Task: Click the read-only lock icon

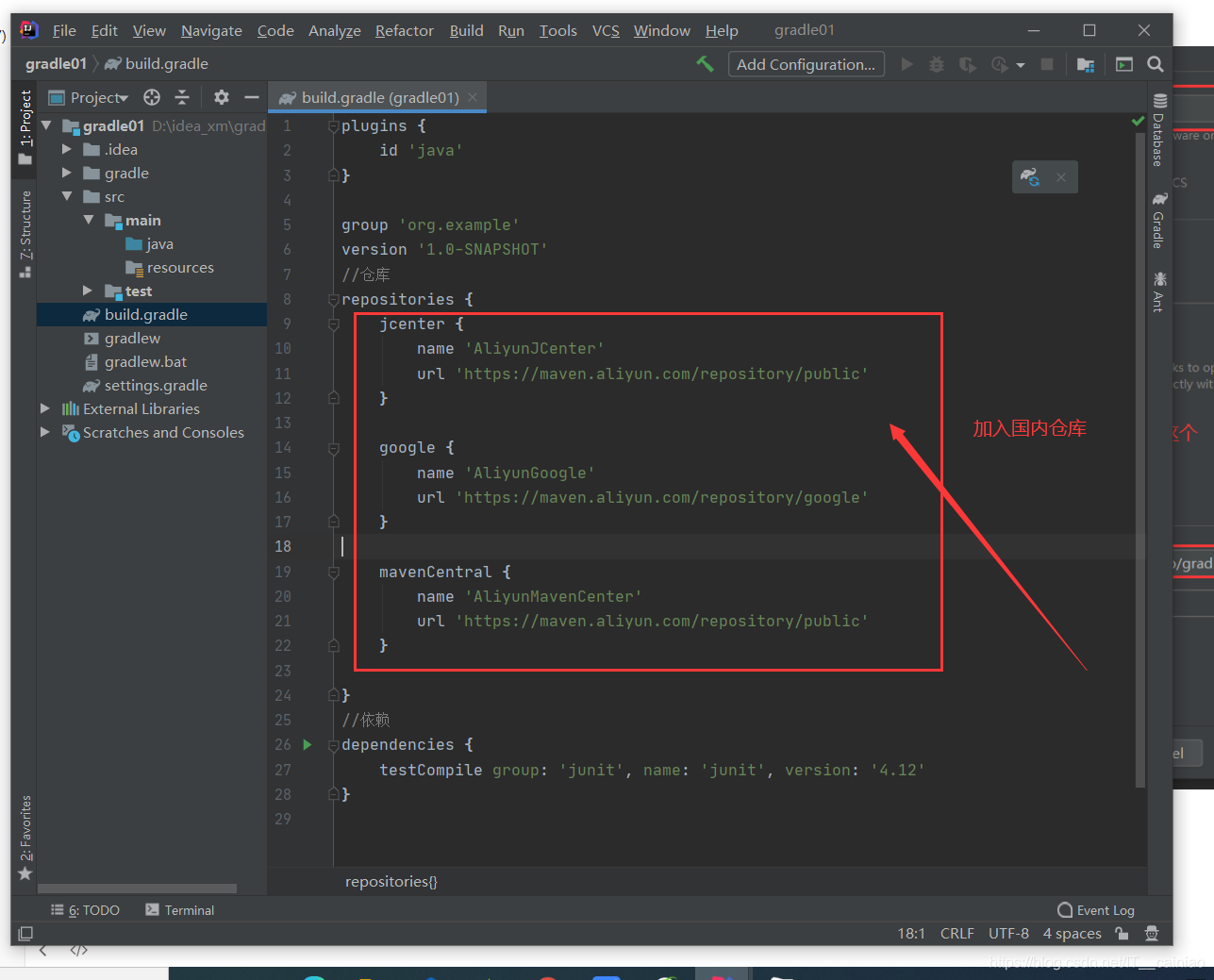Action: tap(1122, 933)
